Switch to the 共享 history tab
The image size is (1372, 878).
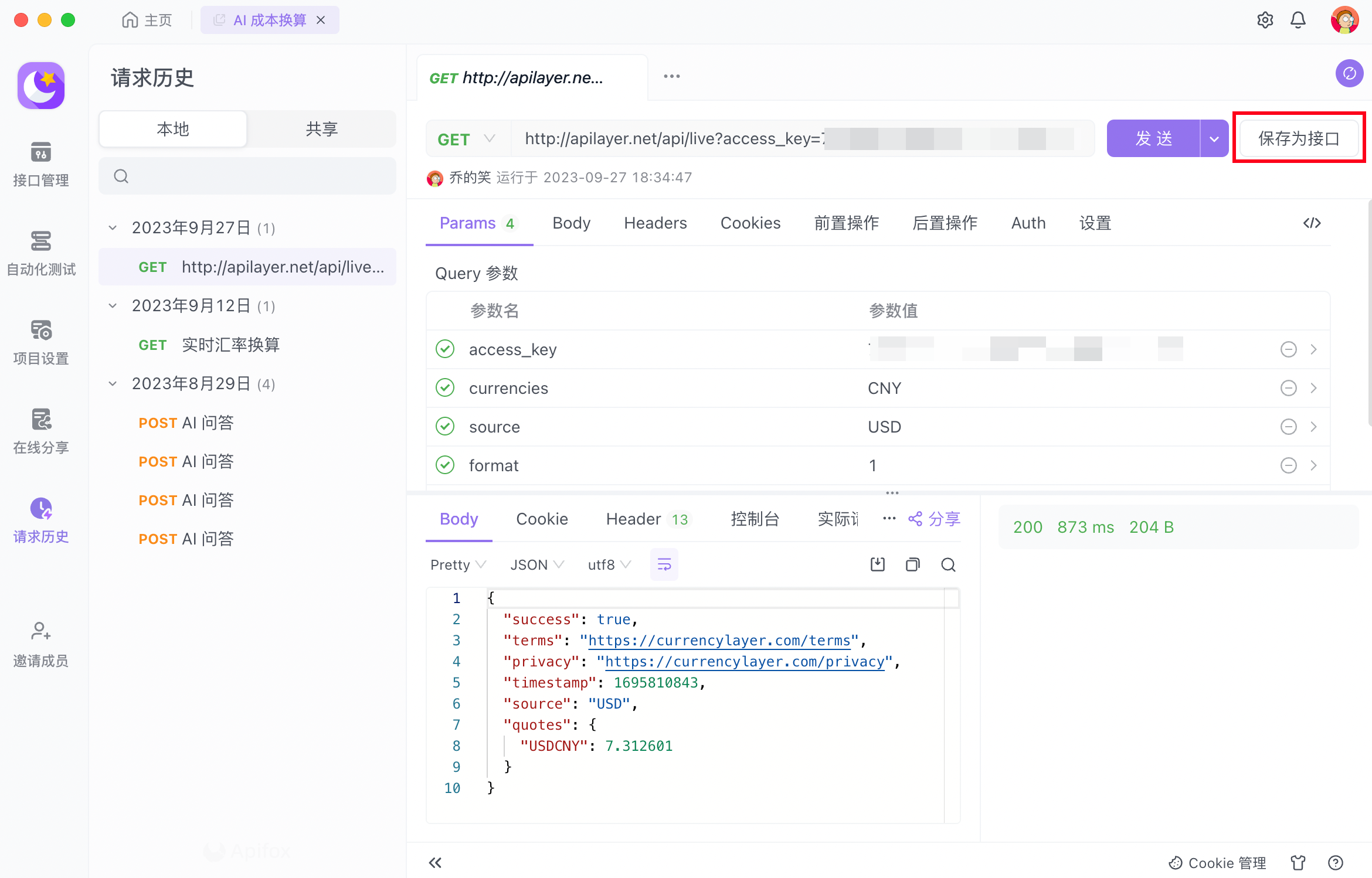[321, 129]
